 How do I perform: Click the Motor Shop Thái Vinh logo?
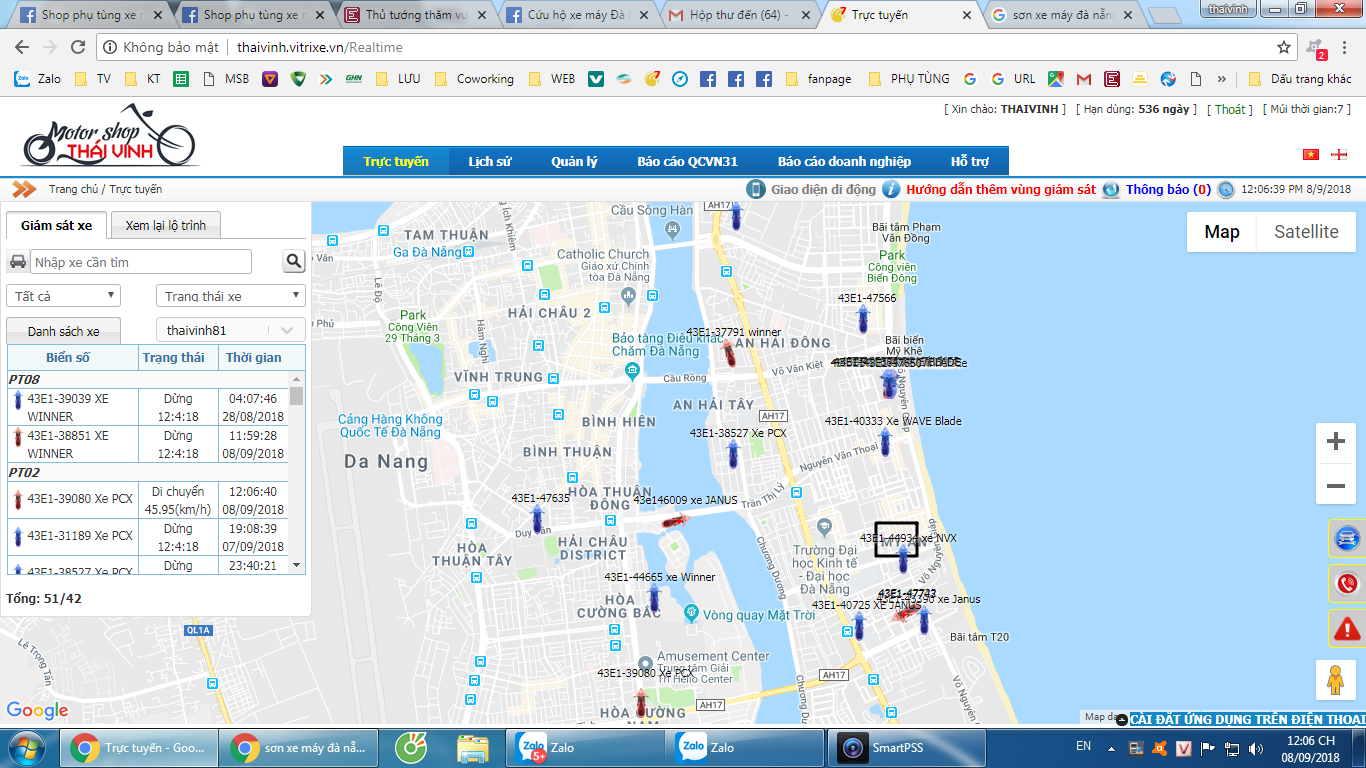109,136
